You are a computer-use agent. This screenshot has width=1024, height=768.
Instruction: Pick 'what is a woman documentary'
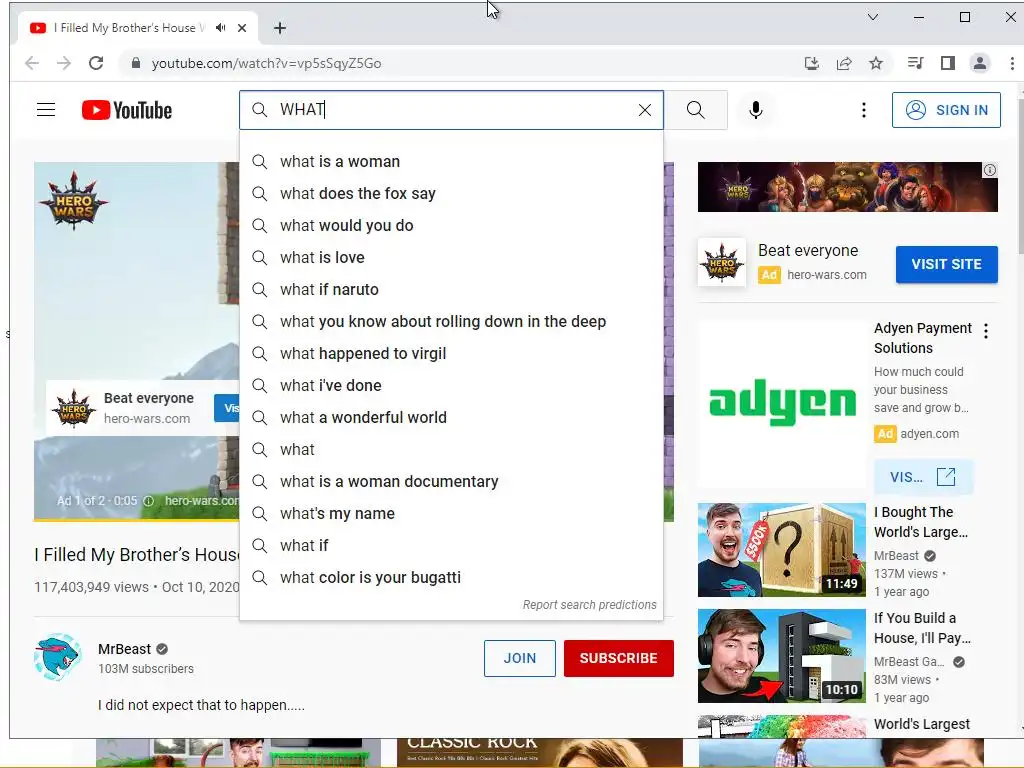451,481
